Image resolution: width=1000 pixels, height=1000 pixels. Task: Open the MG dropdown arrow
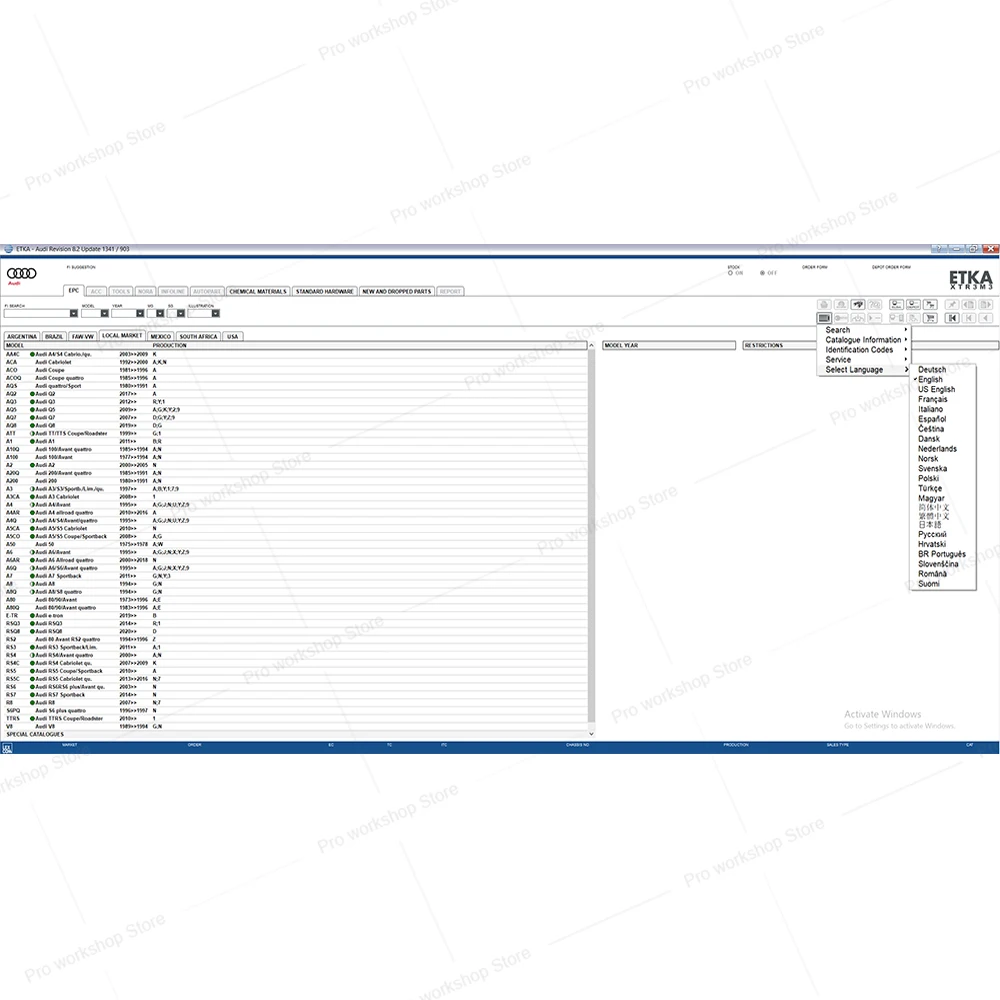[160, 314]
